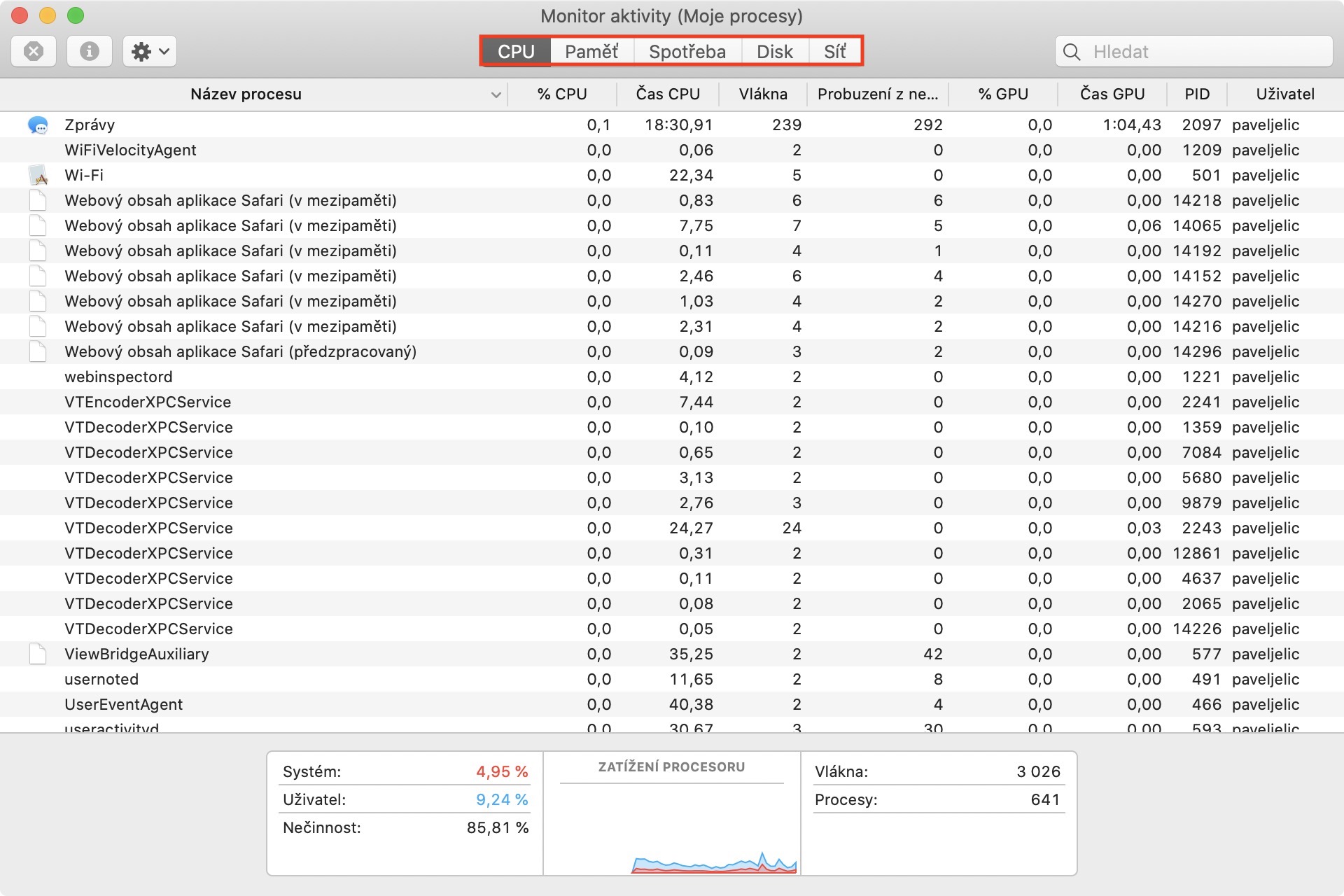Select the Síť tab
Image resolution: width=1344 pixels, height=896 pixels.
point(834,52)
